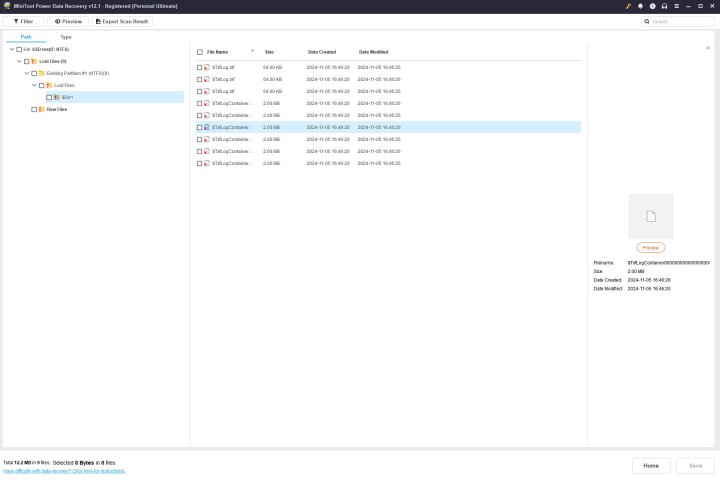Click the round clock icon in title bar
The height and width of the screenshot is (480, 720).
(x=652, y=6)
